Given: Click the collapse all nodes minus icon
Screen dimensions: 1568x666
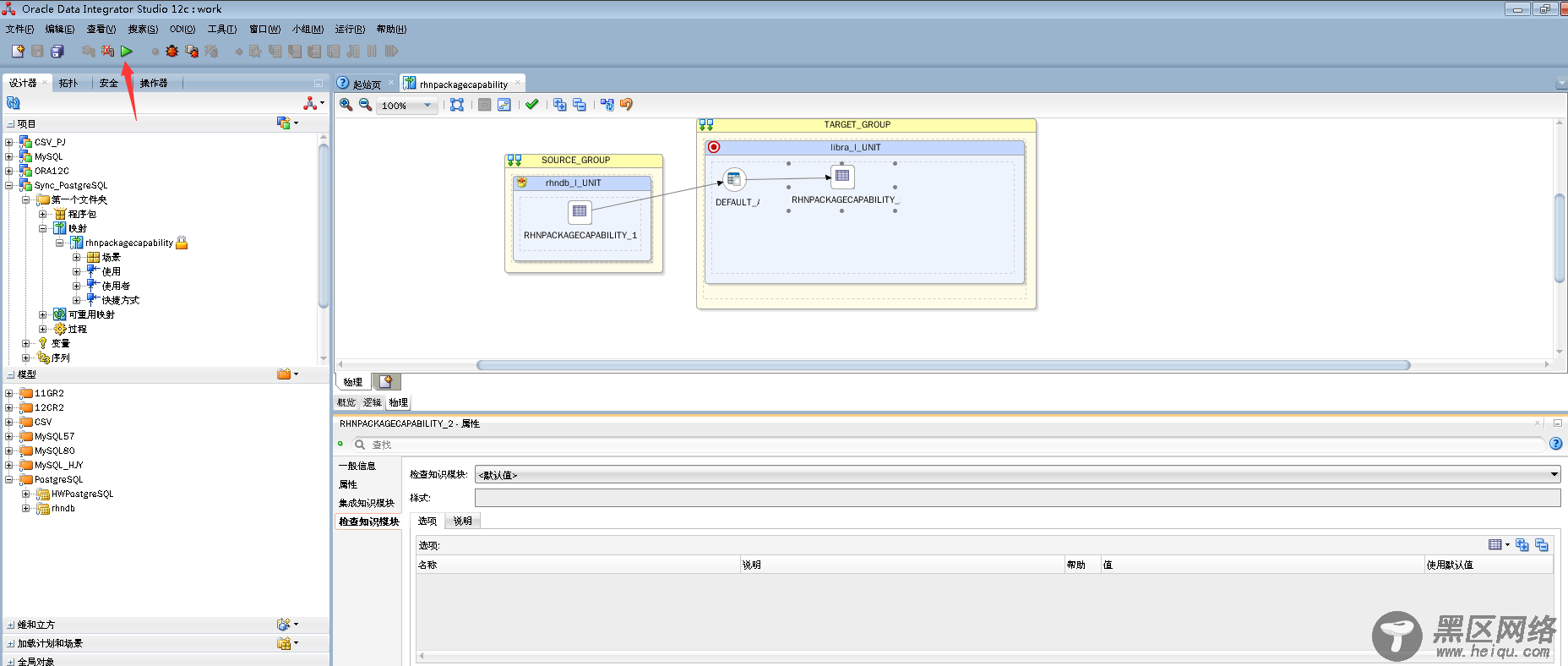Looking at the screenshot, I should tap(579, 105).
